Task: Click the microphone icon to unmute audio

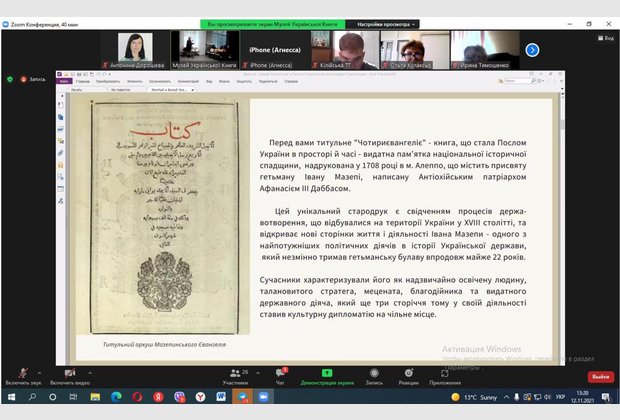Action: 22,372
